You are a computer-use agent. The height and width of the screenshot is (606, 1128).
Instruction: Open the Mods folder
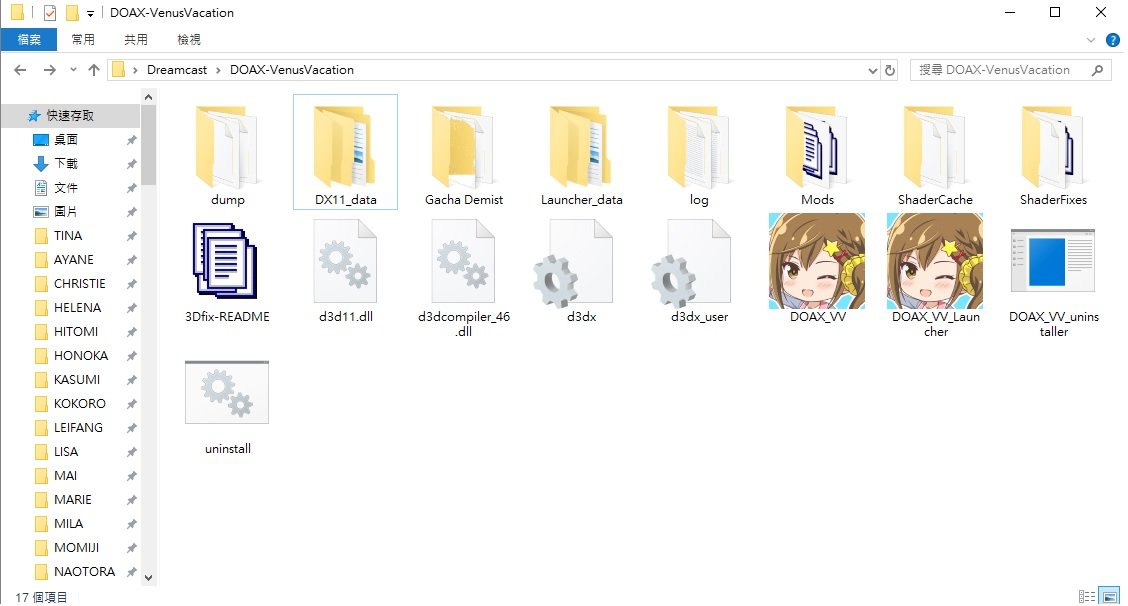pos(817,153)
